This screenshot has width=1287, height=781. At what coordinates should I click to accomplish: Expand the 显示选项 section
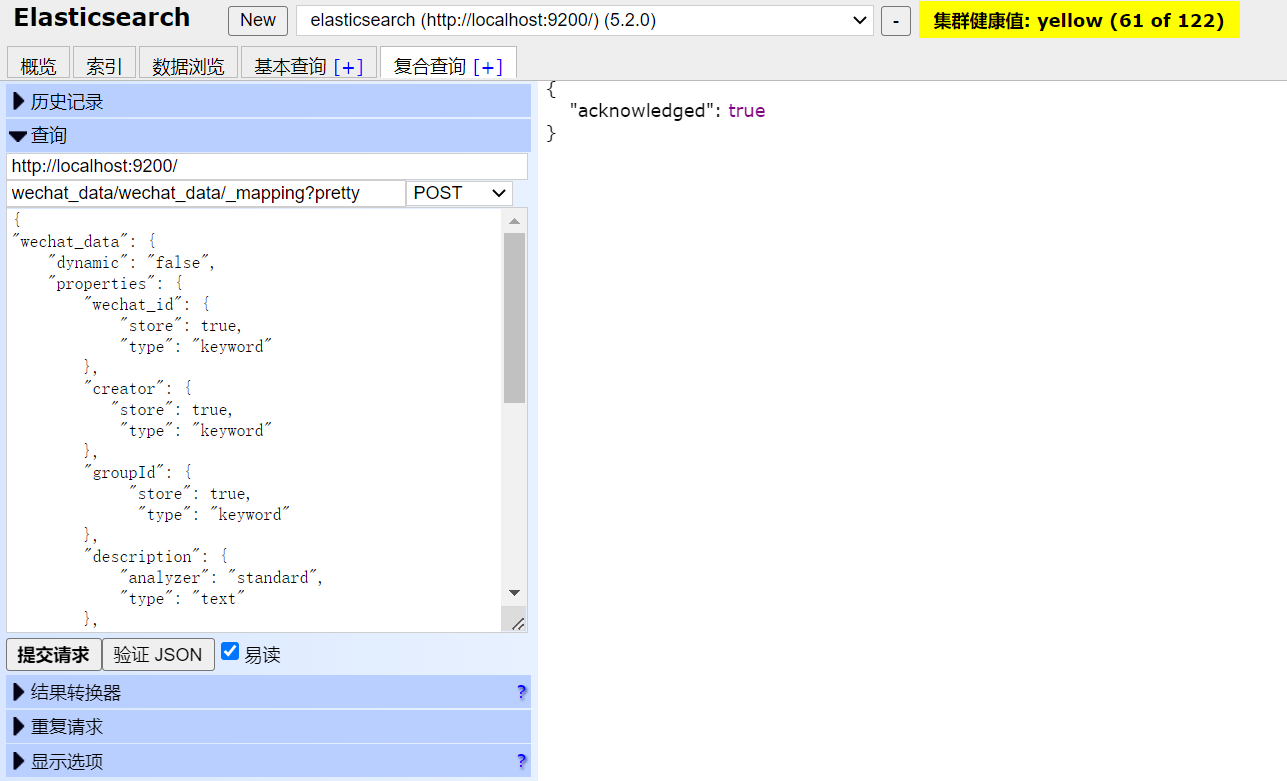(x=269, y=761)
